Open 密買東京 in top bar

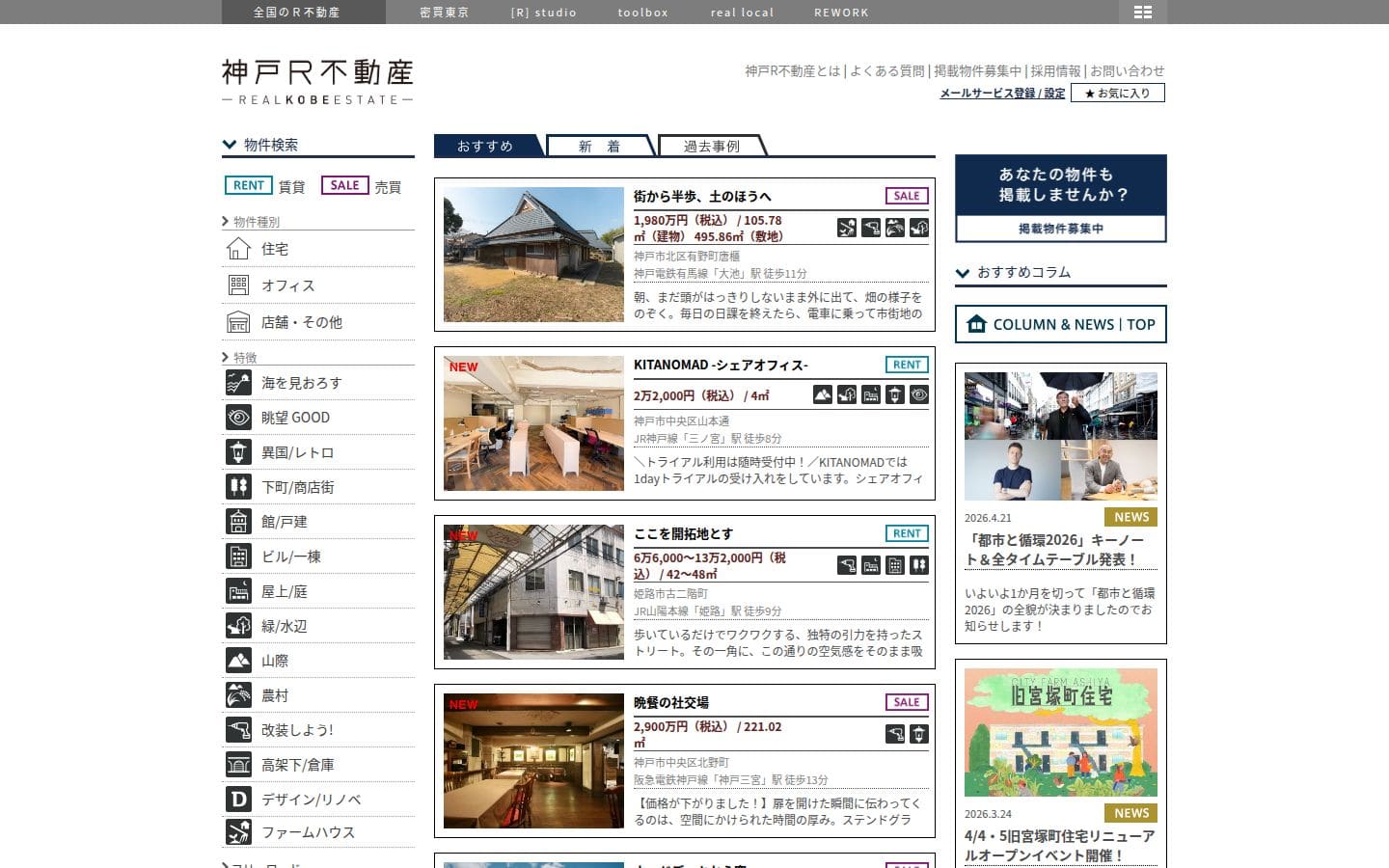tap(445, 13)
